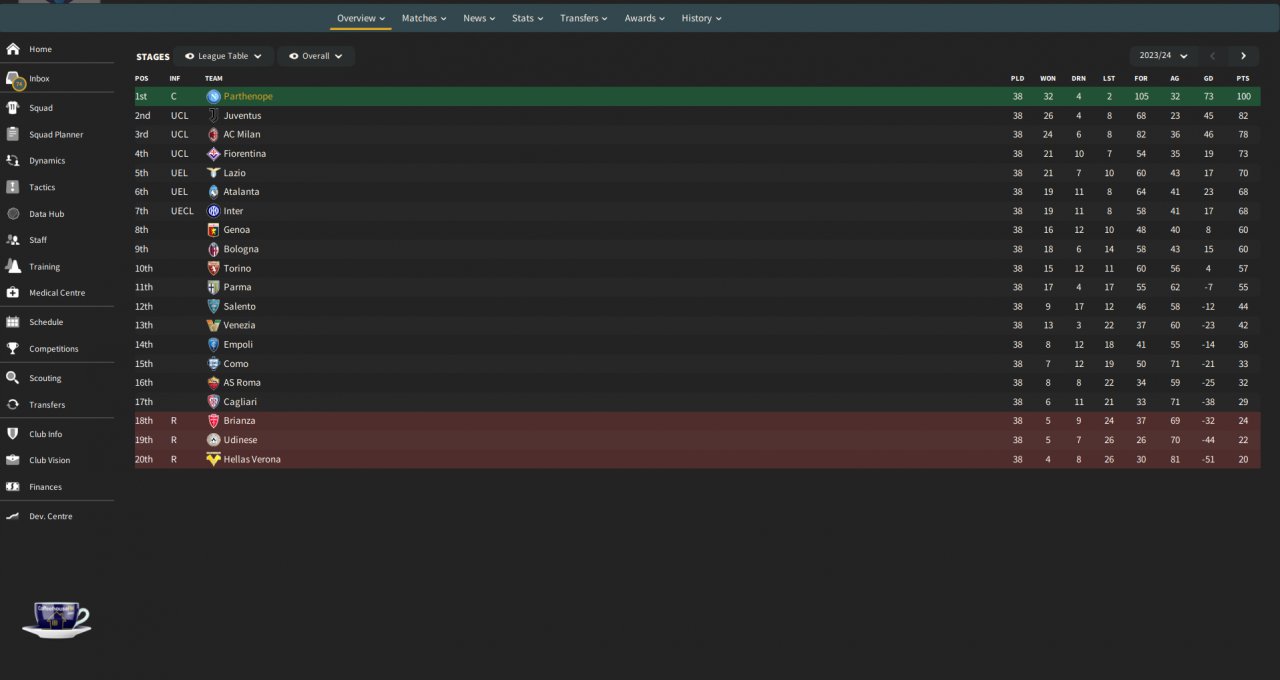Click the Juventus club badge
Viewport: 1280px width, 680px height.
pyautogui.click(x=213, y=116)
